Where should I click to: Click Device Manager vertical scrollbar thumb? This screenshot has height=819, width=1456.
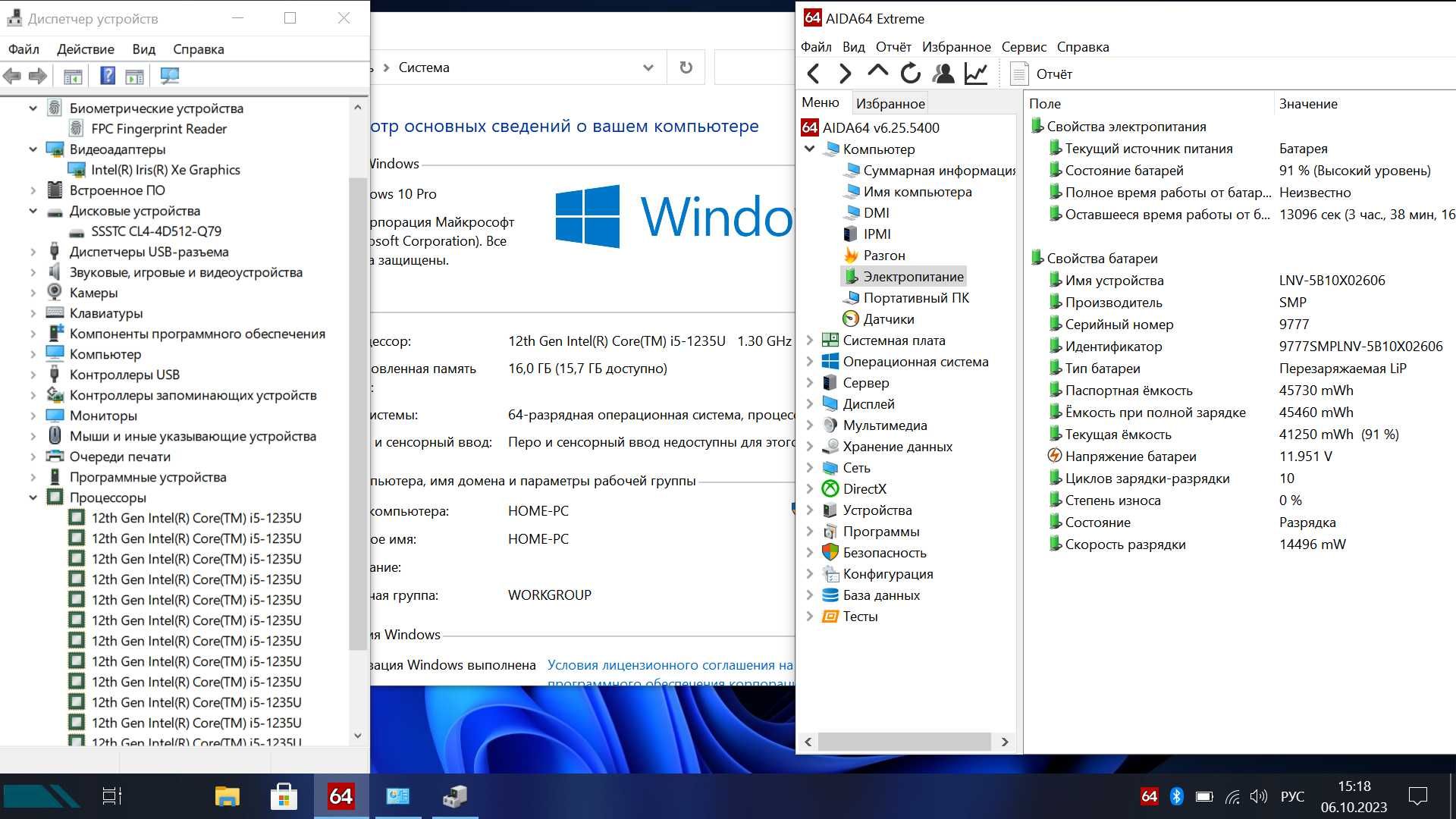[357, 413]
